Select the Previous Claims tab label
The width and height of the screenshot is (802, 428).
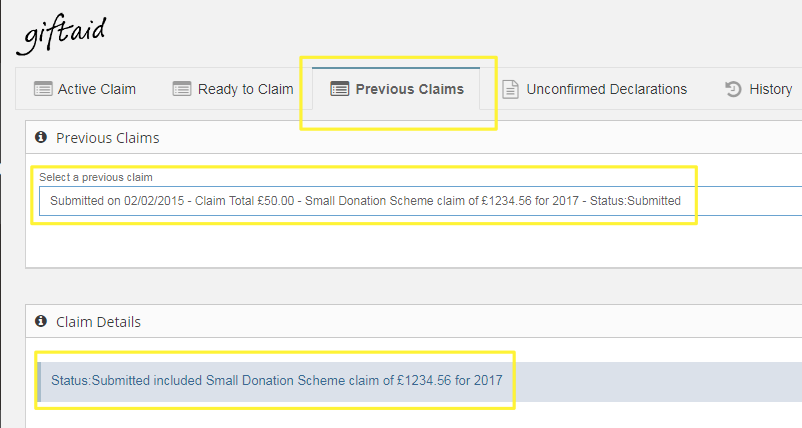coord(410,89)
